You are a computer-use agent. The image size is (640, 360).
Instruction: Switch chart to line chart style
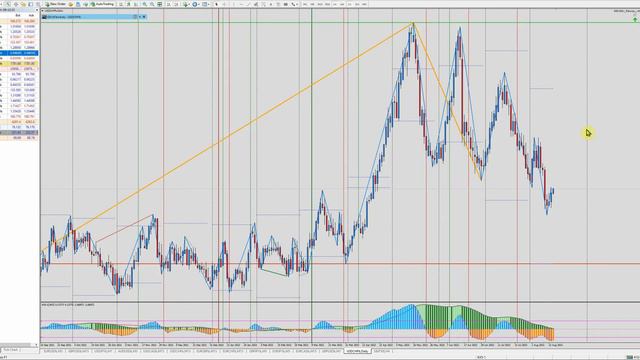pyautogui.click(x=136, y=4)
